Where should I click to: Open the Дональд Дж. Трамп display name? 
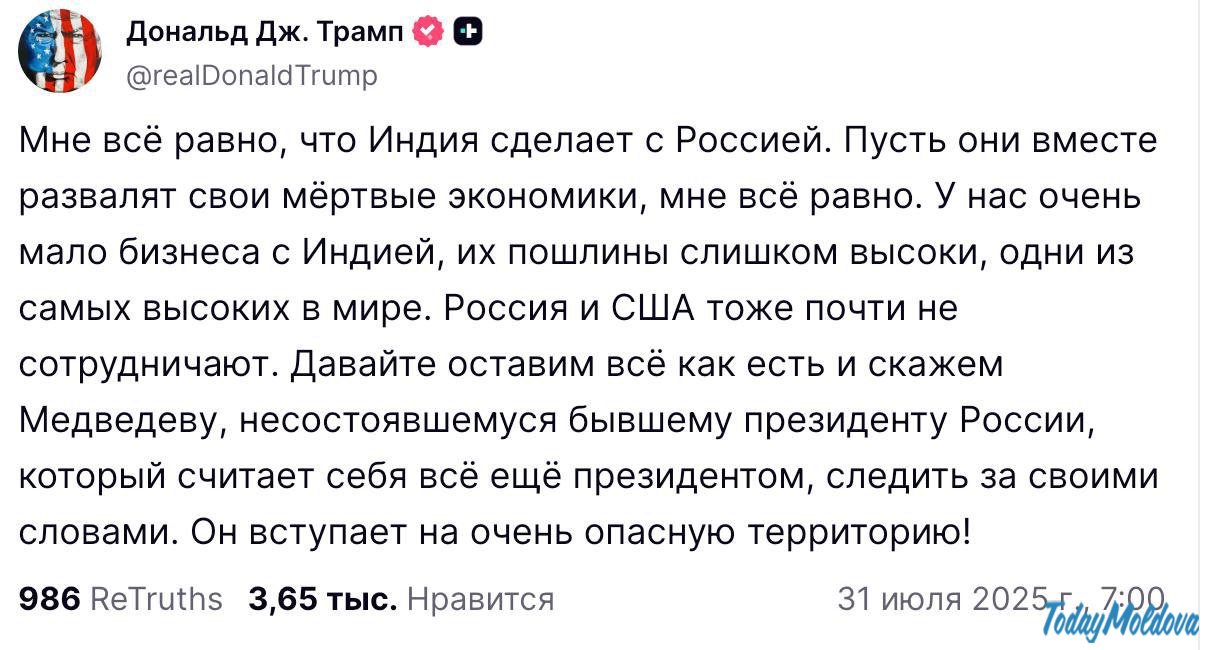[265, 34]
